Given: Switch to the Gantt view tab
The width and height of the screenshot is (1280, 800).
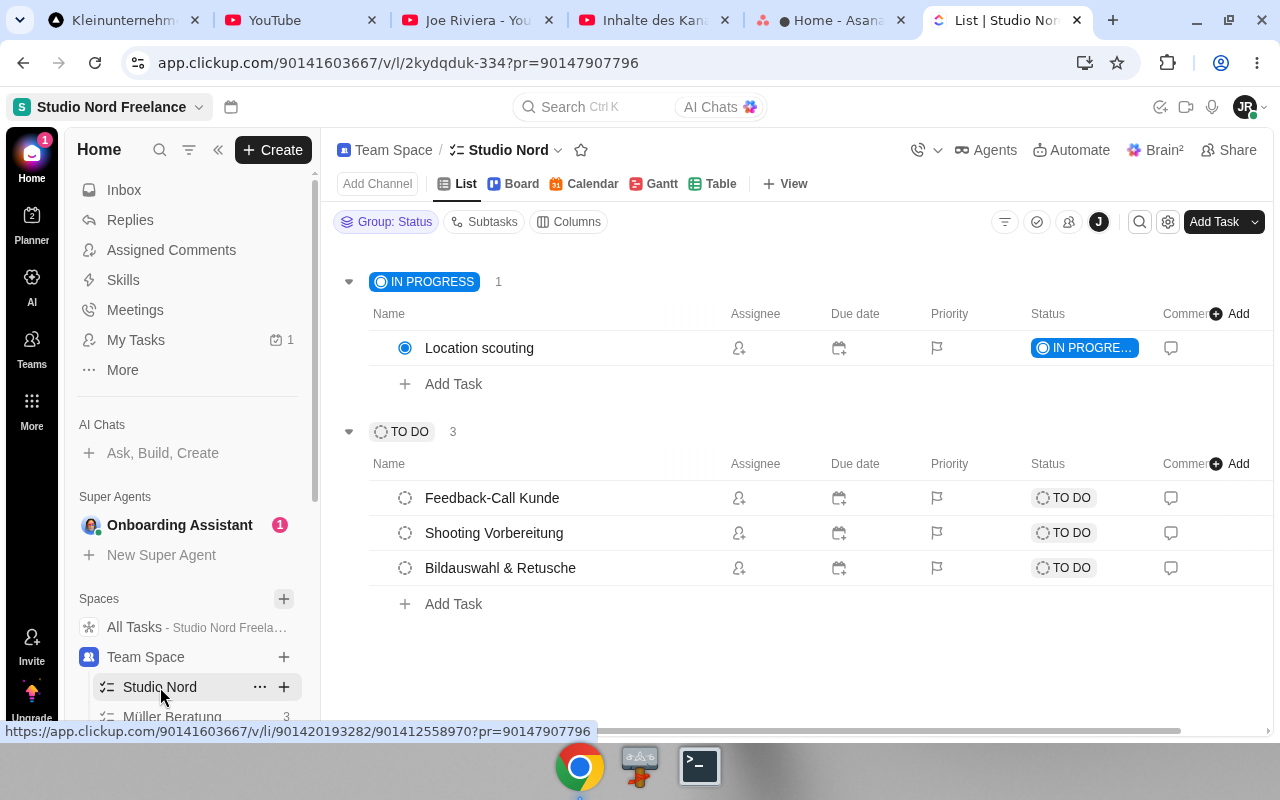Looking at the screenshot, I should [x=653, y=184].
